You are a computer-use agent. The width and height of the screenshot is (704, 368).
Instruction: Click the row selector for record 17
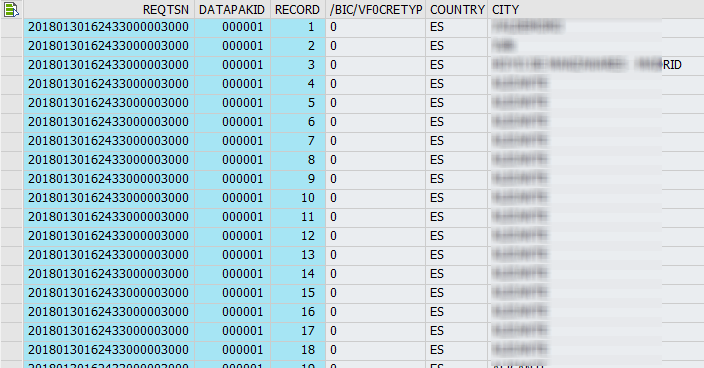pyautogui.click(x=12, y=331)
